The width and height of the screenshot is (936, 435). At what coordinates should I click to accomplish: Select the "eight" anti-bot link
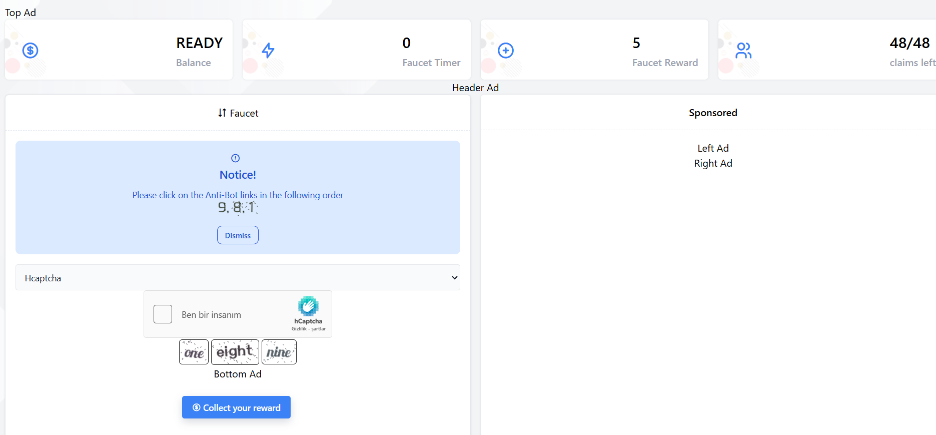pos(234,352)
